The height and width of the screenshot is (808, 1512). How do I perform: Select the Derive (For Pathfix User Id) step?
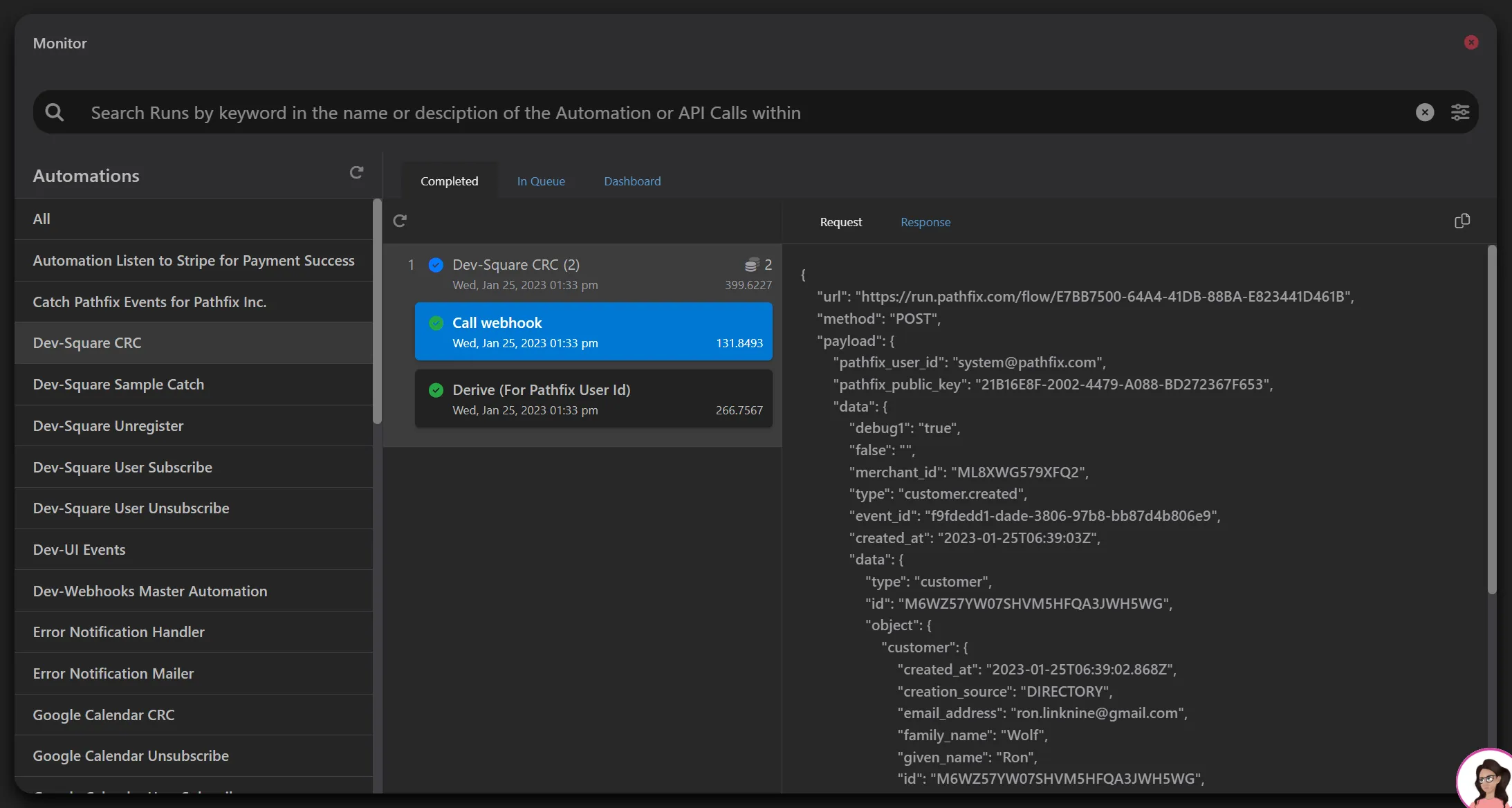pos(593,398)
